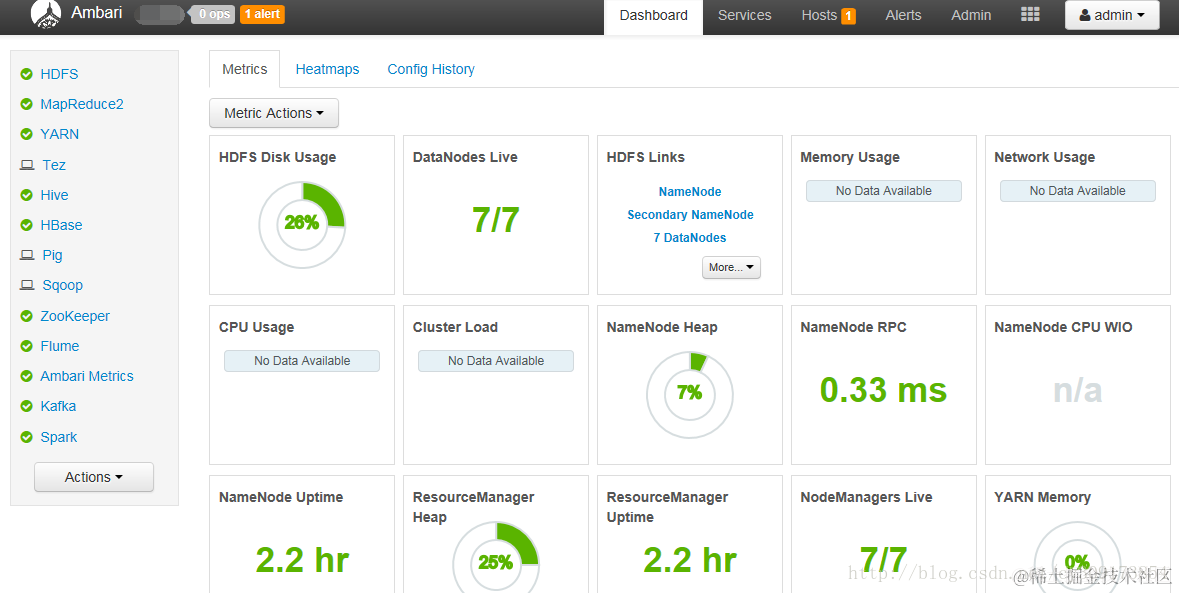Click No Data Available under Memory Usage

[x=883, y=191]
